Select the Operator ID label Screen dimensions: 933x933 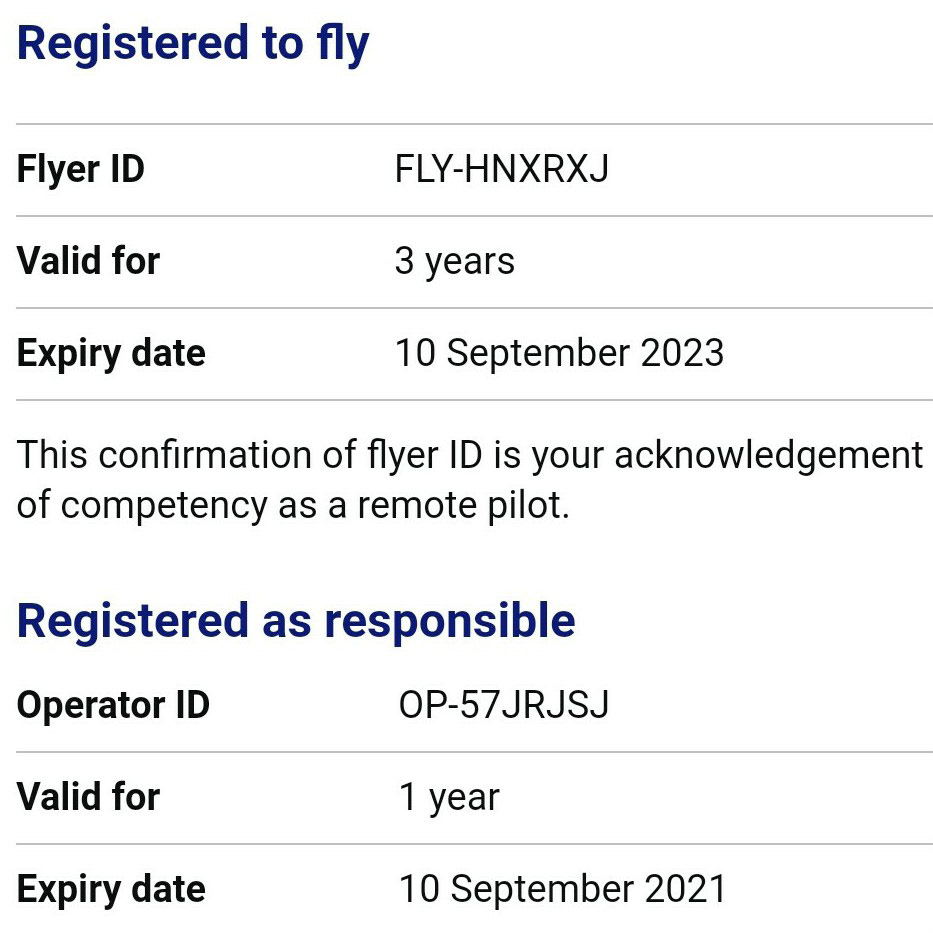coord(113,705)
